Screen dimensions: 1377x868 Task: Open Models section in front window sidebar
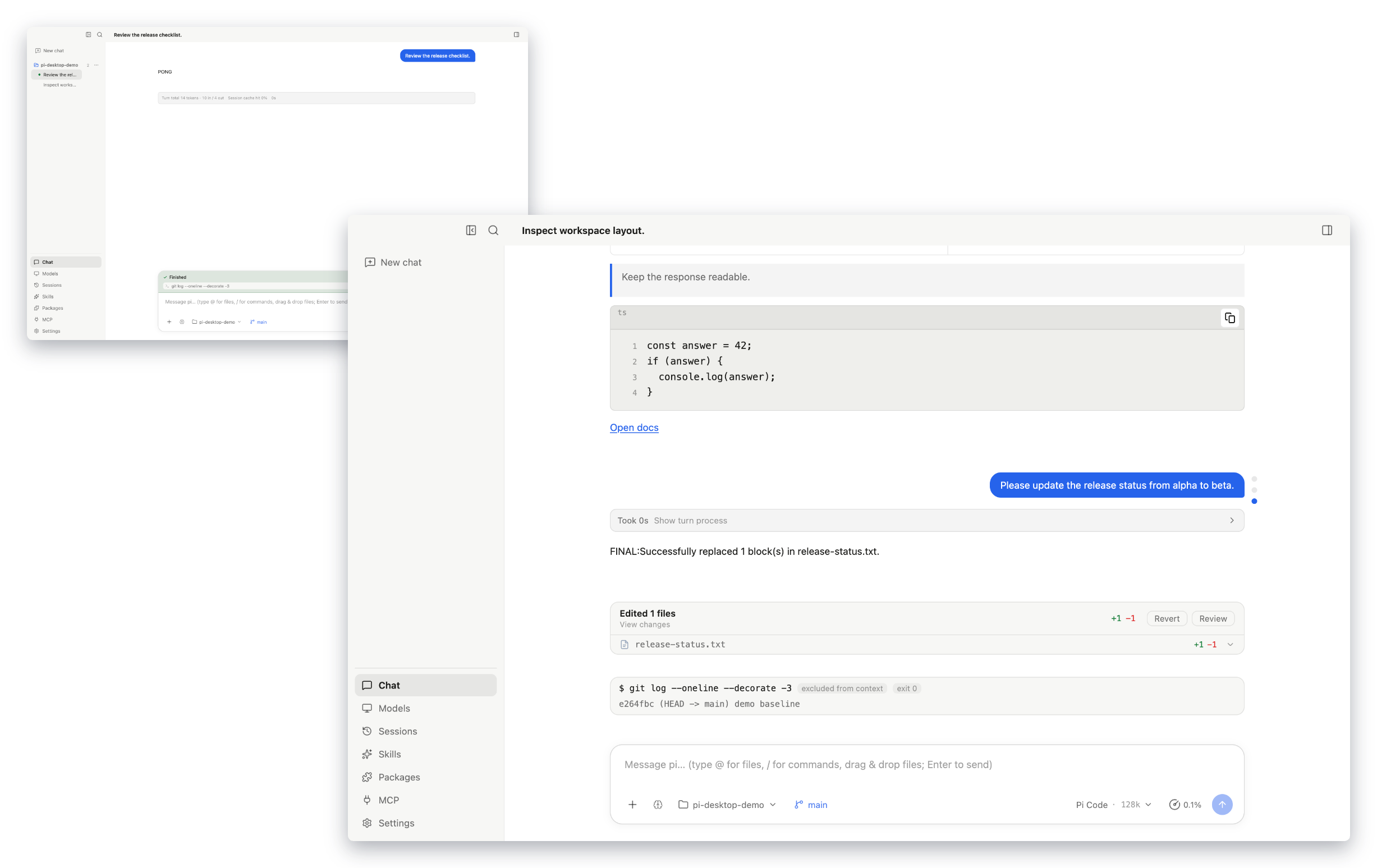[425, 709]
